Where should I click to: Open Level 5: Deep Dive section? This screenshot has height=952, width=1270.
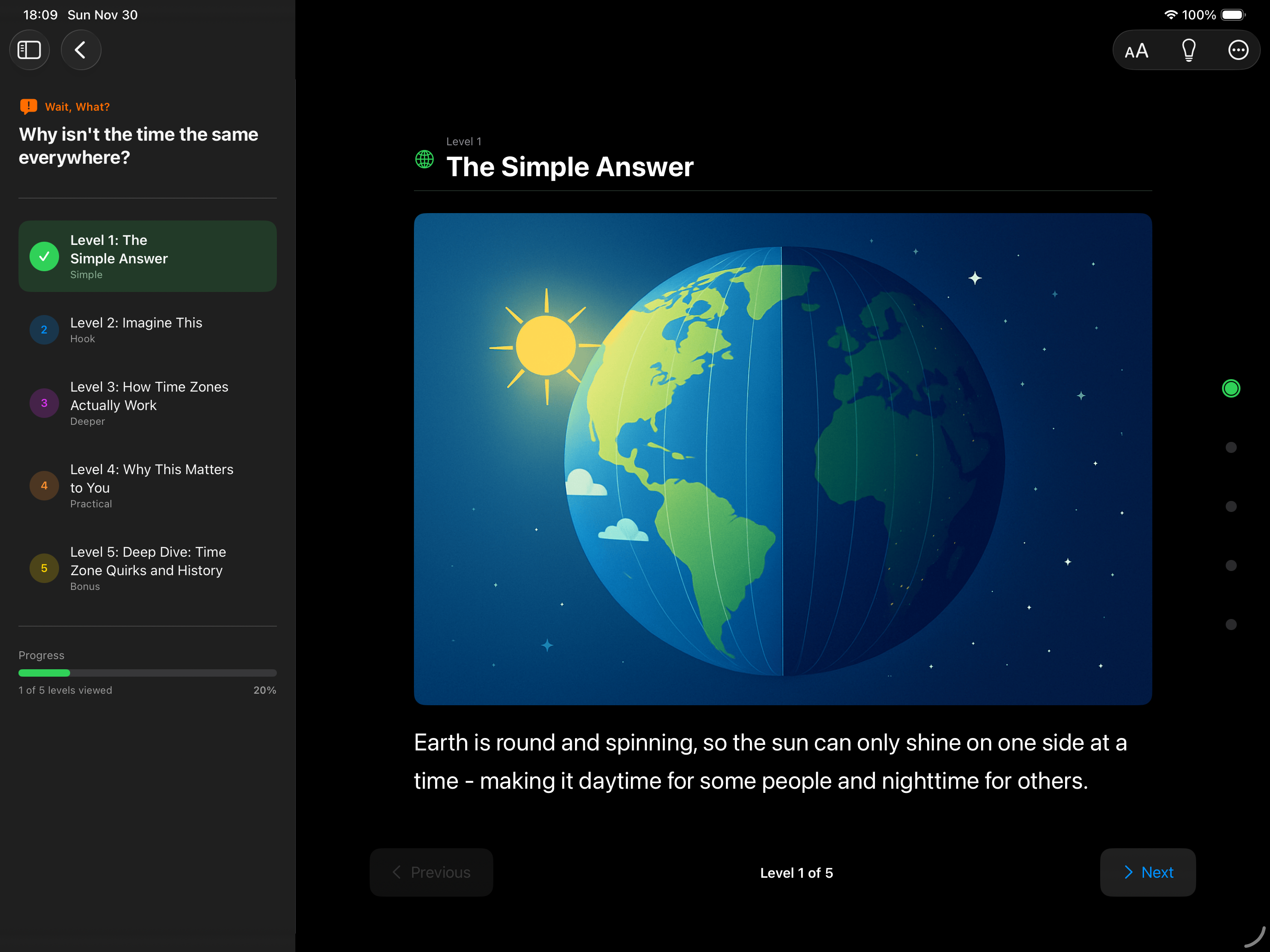click(x=148, y=568)
